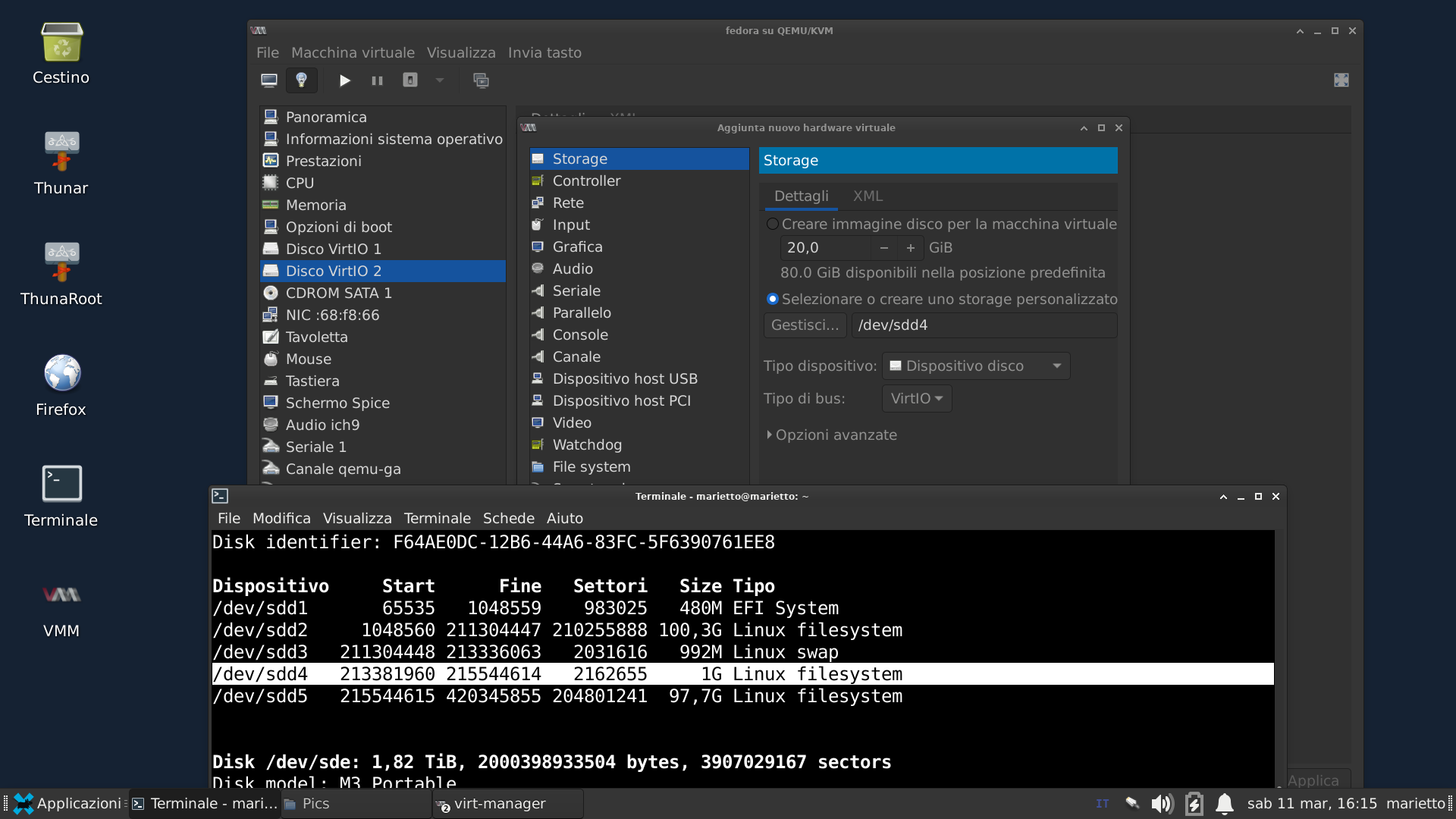The width and height of the screenshot is (1456, 819).
Task: Open the Applicazioni menu in the panel
Action: (67, 804)
